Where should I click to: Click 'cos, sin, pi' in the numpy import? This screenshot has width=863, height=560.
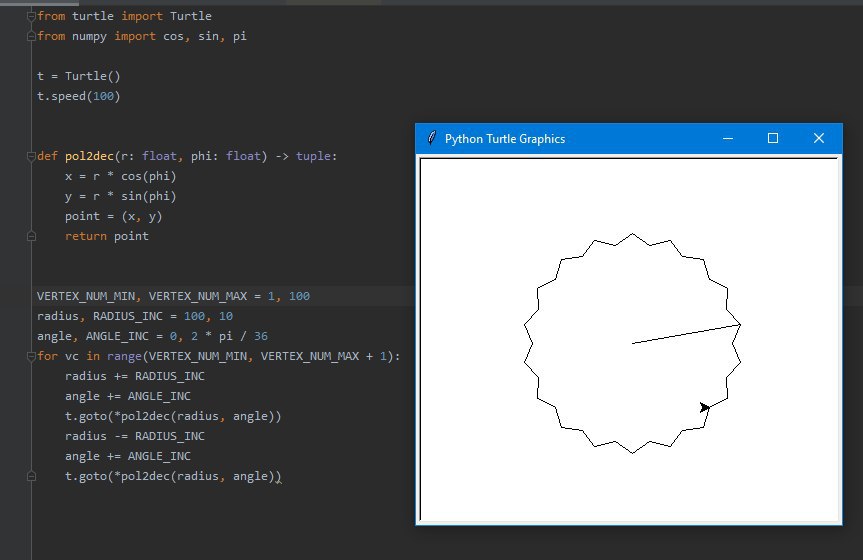pos(205,36)
